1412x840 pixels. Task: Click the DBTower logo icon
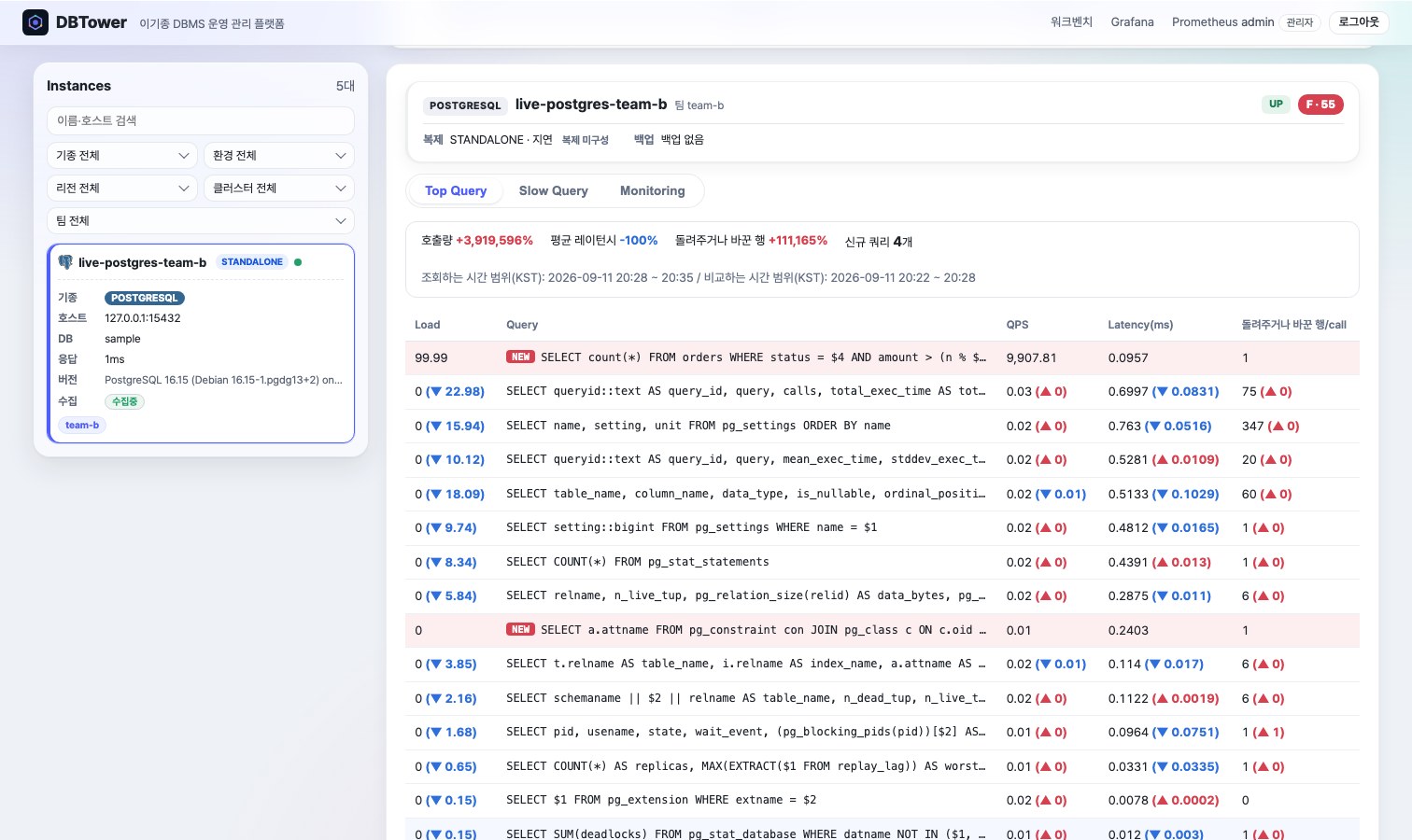(x=35, y=22)
